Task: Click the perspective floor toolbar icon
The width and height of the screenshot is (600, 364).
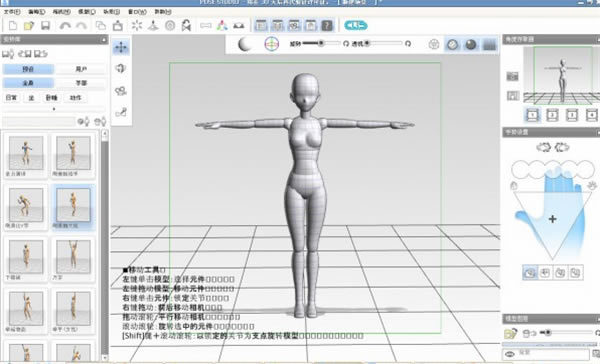Action: pyautogui.click(x=239, y=26)
